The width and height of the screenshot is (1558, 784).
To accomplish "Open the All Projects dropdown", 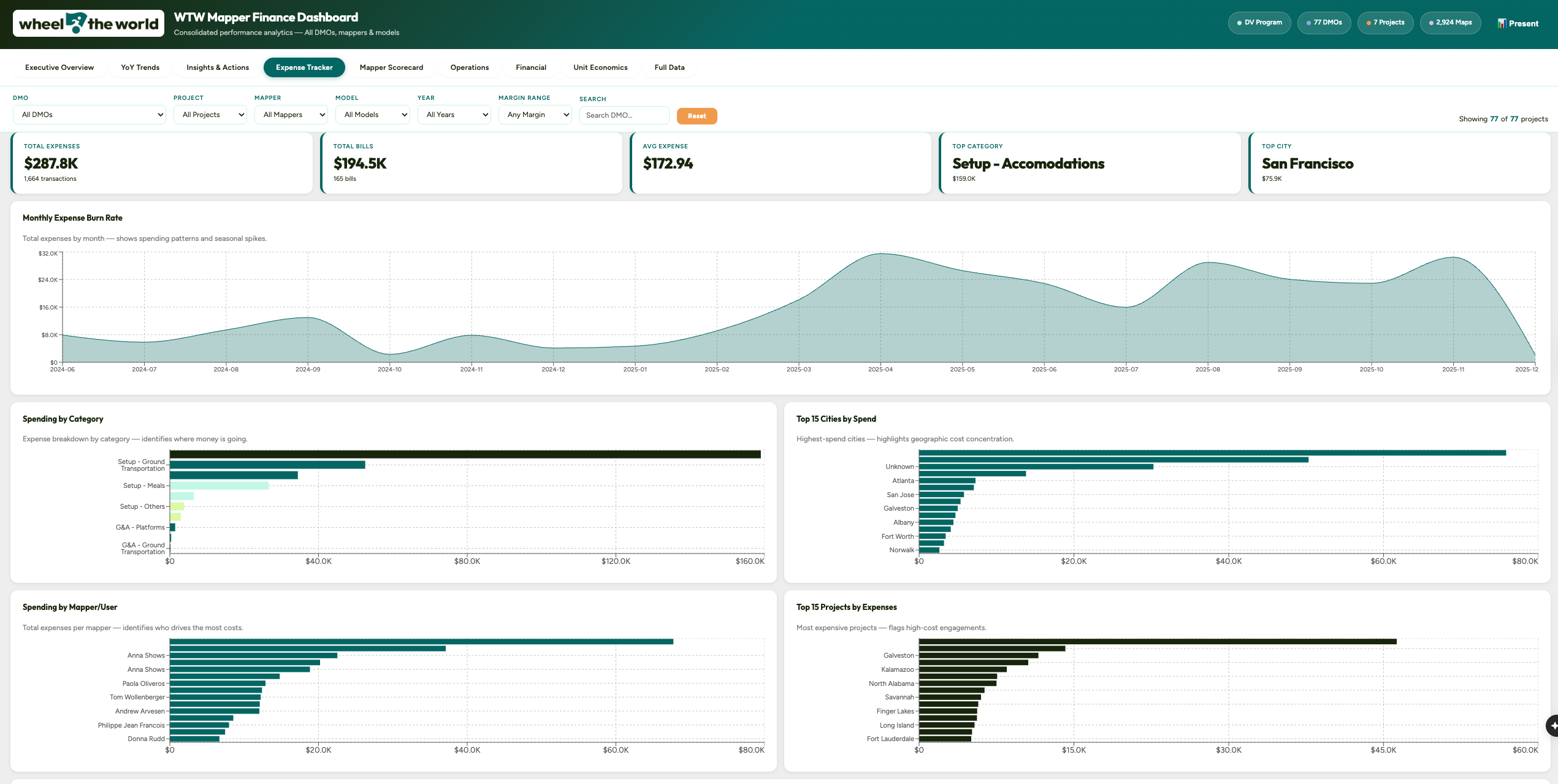I will 210,115.
